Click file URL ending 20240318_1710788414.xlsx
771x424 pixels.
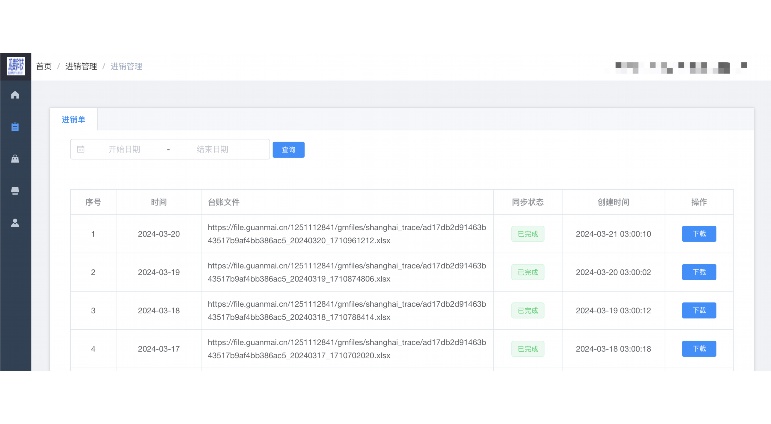[x=347, y=310]
